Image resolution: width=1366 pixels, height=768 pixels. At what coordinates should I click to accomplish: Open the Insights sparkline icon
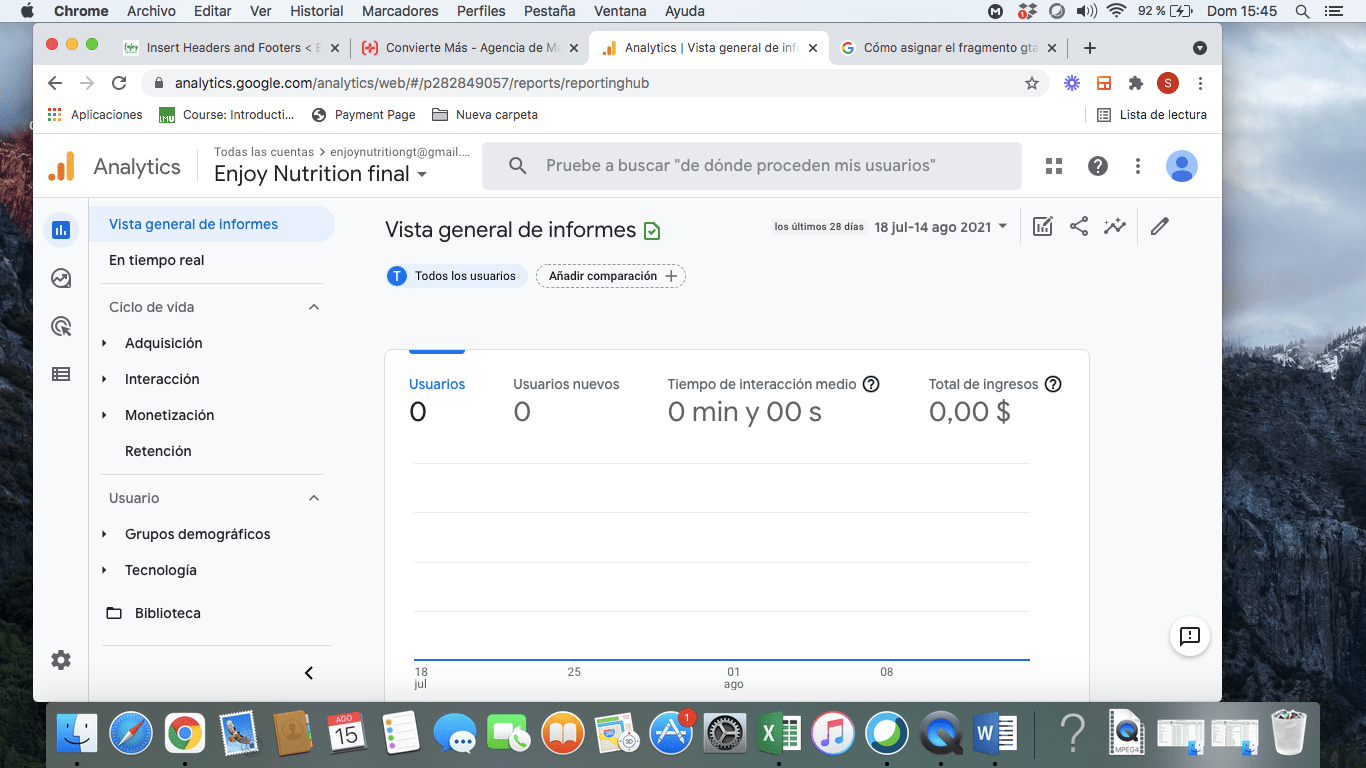pyautogui.click(x=1115, y=226)
